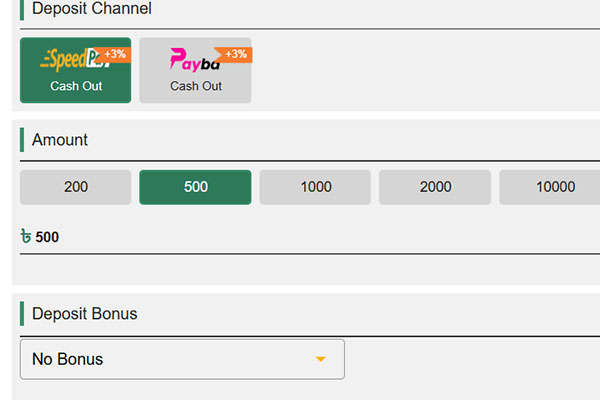Pick the 1000 amount option
This screenshot has height=400, width=600.
(315, 187)
